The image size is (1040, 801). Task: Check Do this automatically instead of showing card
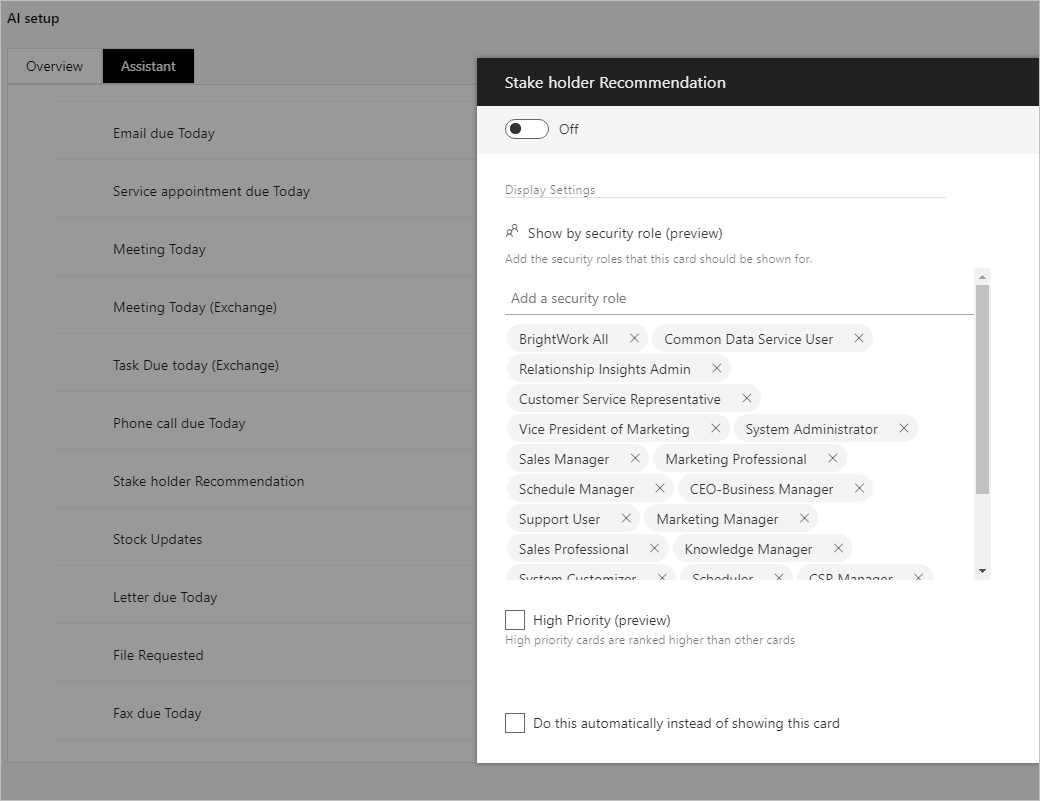point(515,723)
